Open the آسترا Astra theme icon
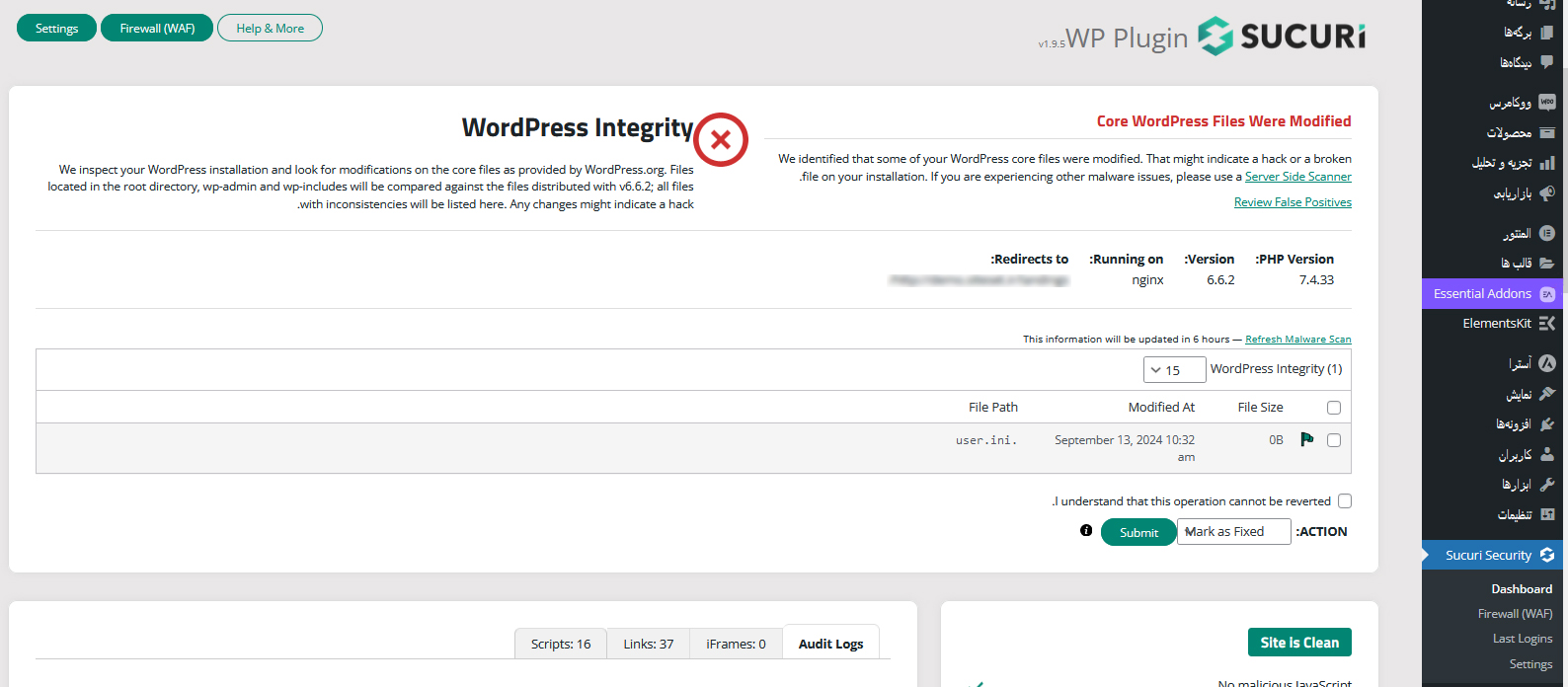Screen dimensions: 1568x687 pos(1547,363)
